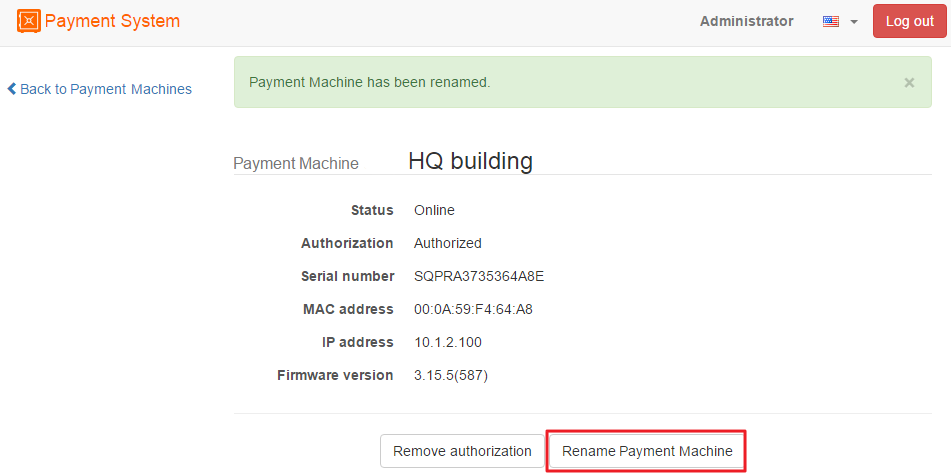Select firmware version 3.15.5(587) text
This screenshot has height=475, width=951.
[x=450, y=375]
